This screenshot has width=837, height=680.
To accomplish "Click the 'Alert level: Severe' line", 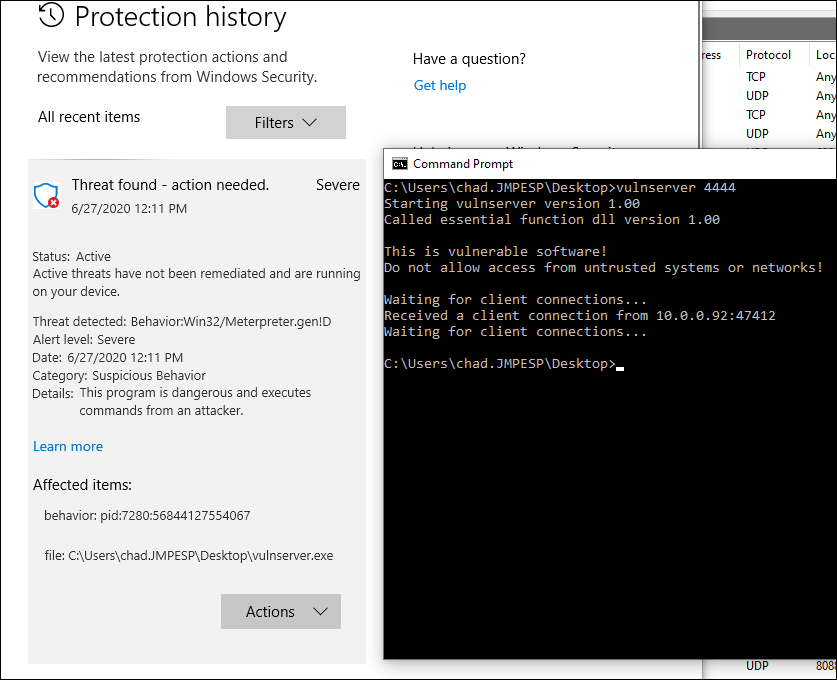I will 84,339.
